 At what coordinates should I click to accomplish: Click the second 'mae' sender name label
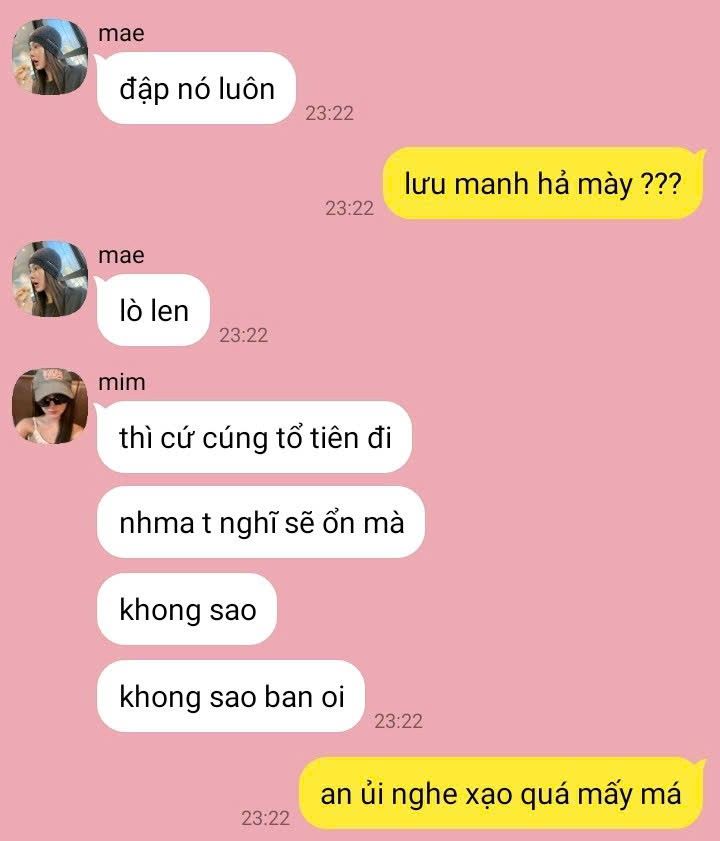click(121, 255)
